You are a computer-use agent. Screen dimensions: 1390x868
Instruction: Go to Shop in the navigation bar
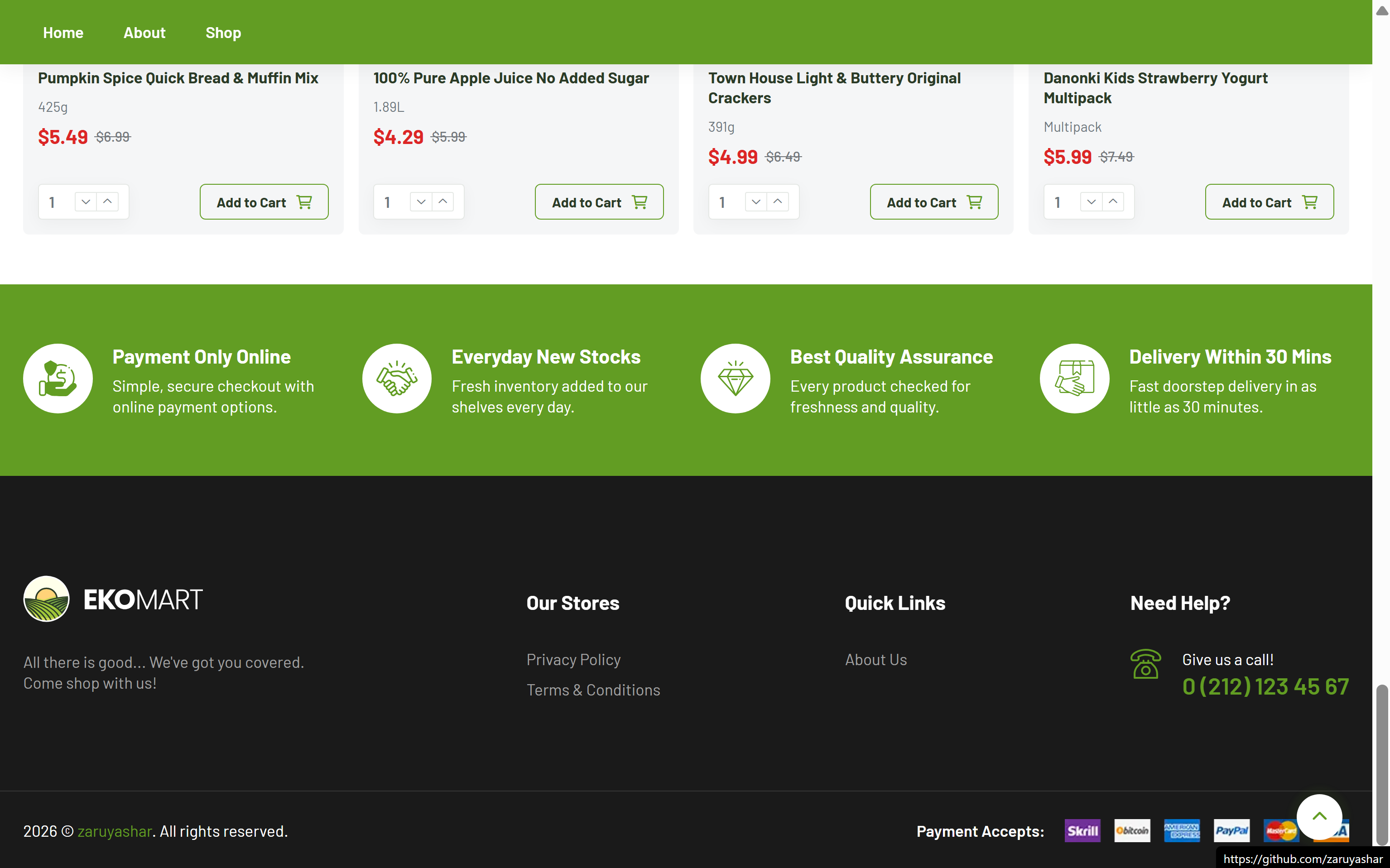[x=223, y=33]
